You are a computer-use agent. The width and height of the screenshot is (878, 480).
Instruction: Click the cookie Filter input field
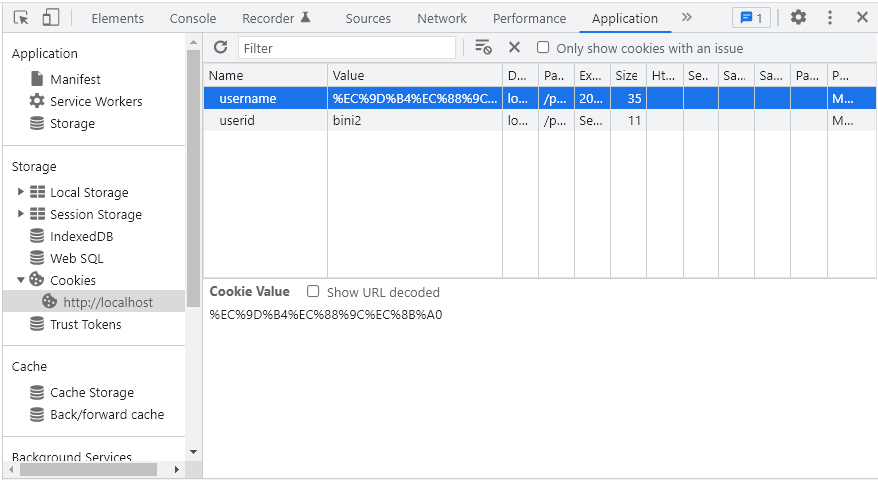click(x=346, y=48)
